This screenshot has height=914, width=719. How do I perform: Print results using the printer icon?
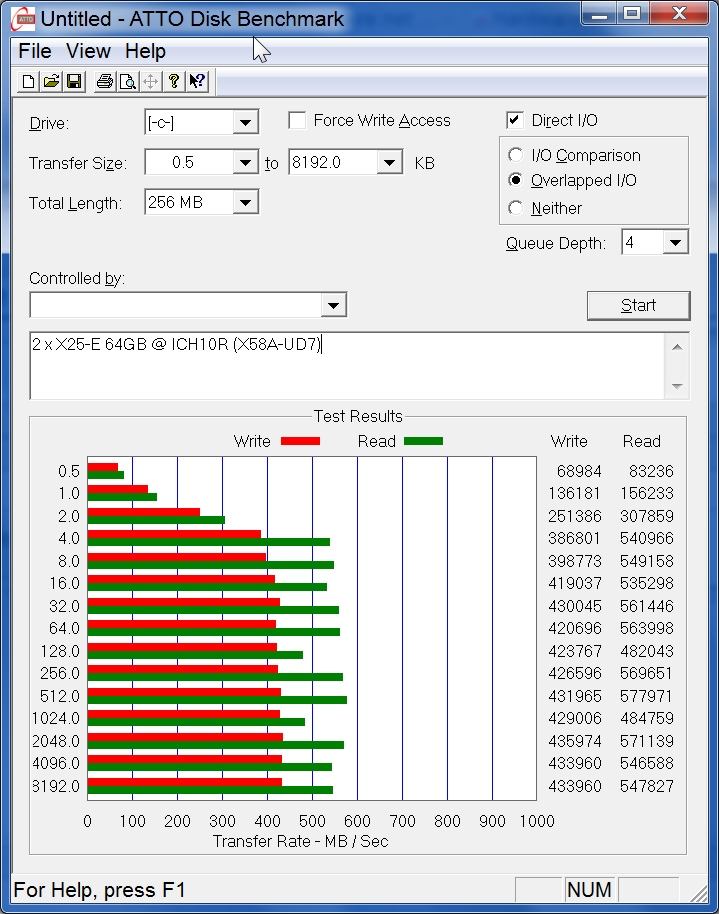point(104,81)
